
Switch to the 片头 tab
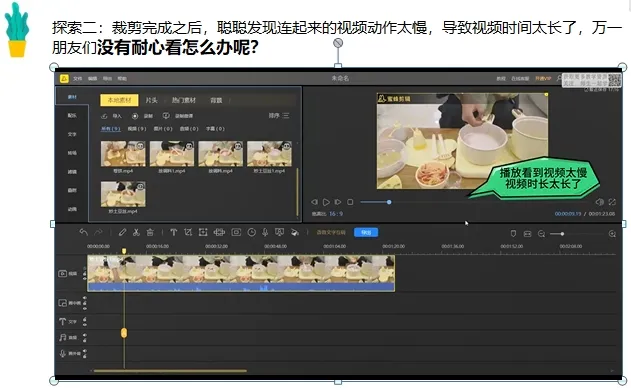click(151, 100)
